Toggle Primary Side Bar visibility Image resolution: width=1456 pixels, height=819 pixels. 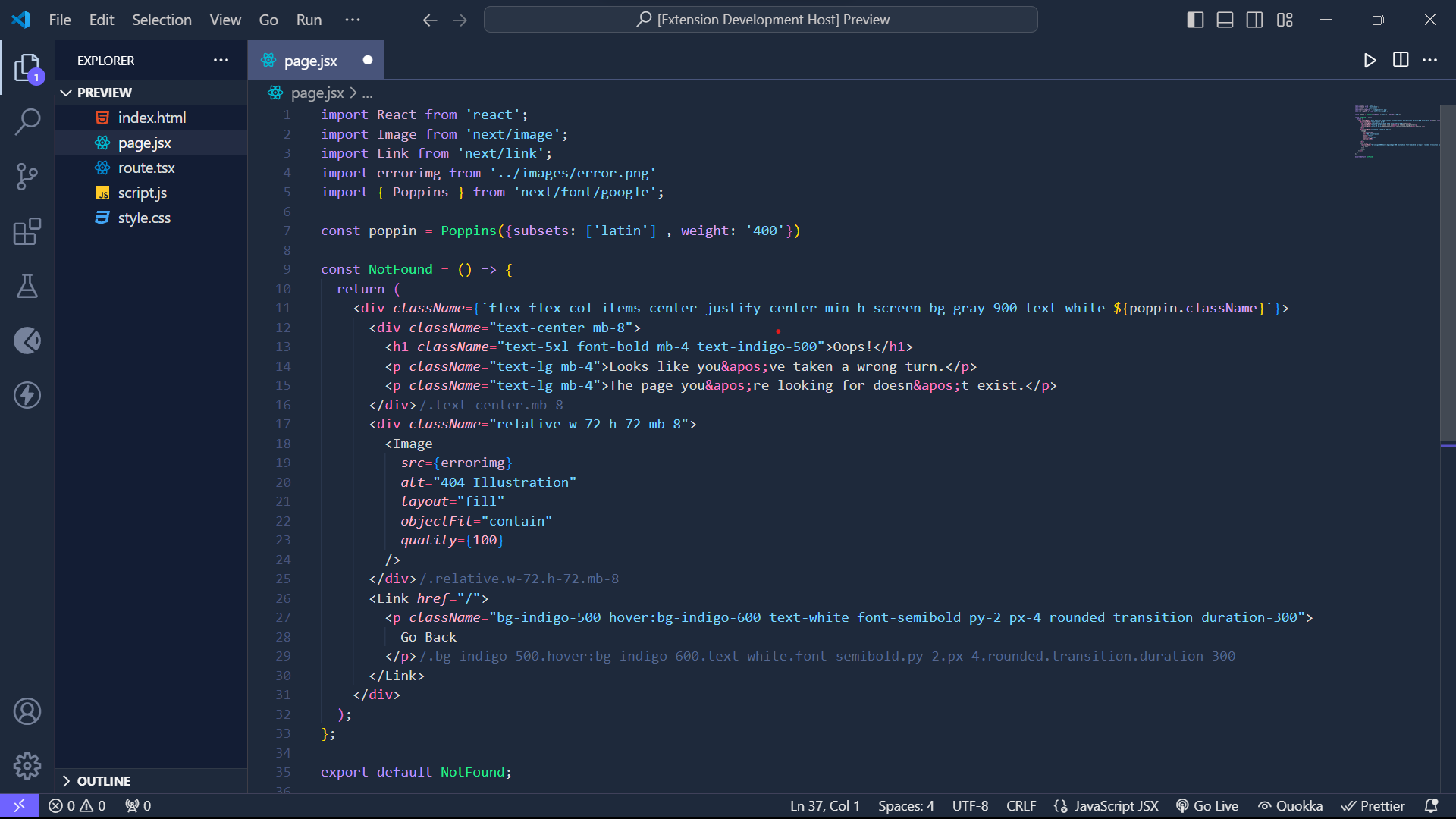point(1195,20)
